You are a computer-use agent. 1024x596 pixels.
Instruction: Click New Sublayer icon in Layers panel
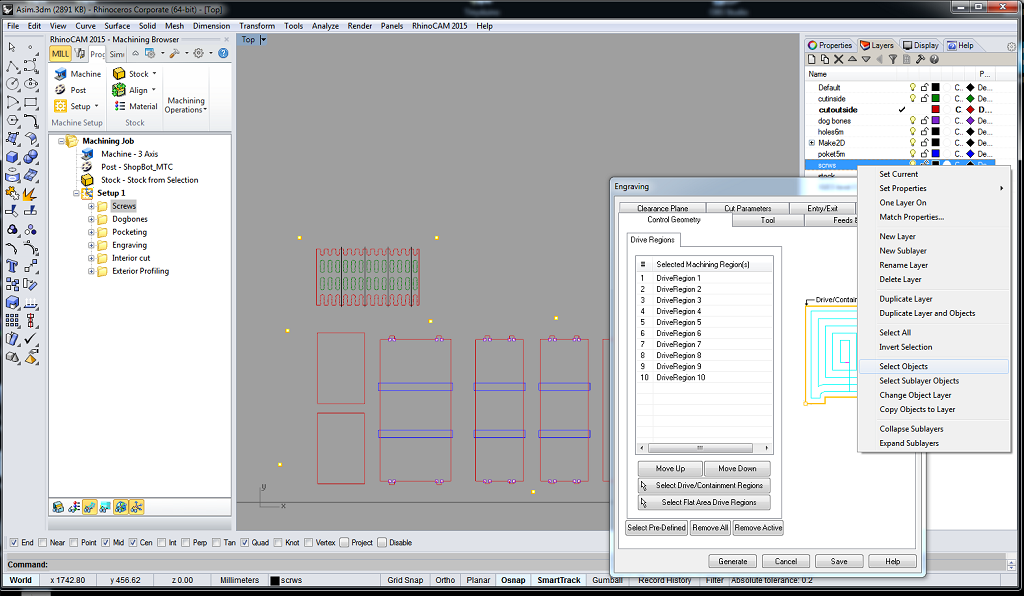tap(825, 59)
